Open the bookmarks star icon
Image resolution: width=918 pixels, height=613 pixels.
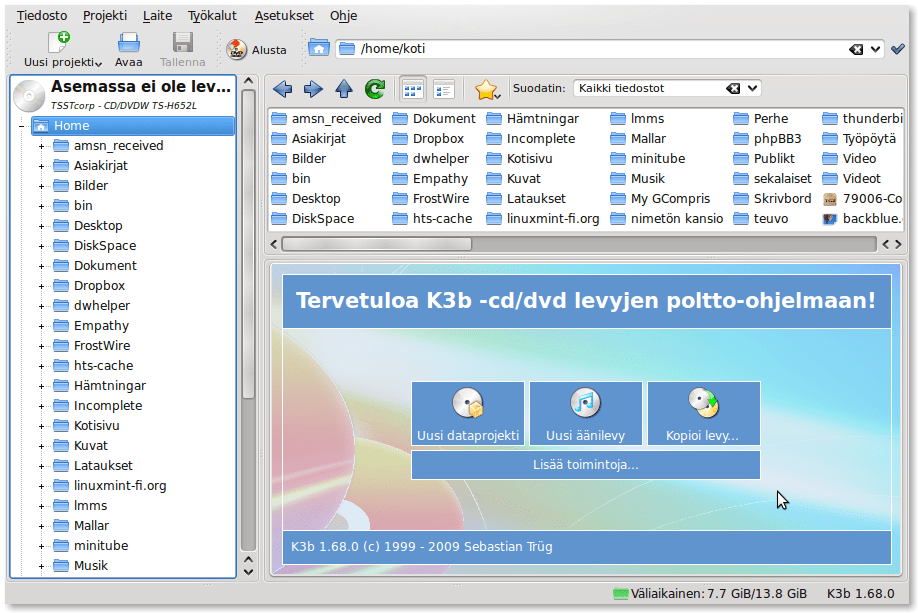coord(485,89)
